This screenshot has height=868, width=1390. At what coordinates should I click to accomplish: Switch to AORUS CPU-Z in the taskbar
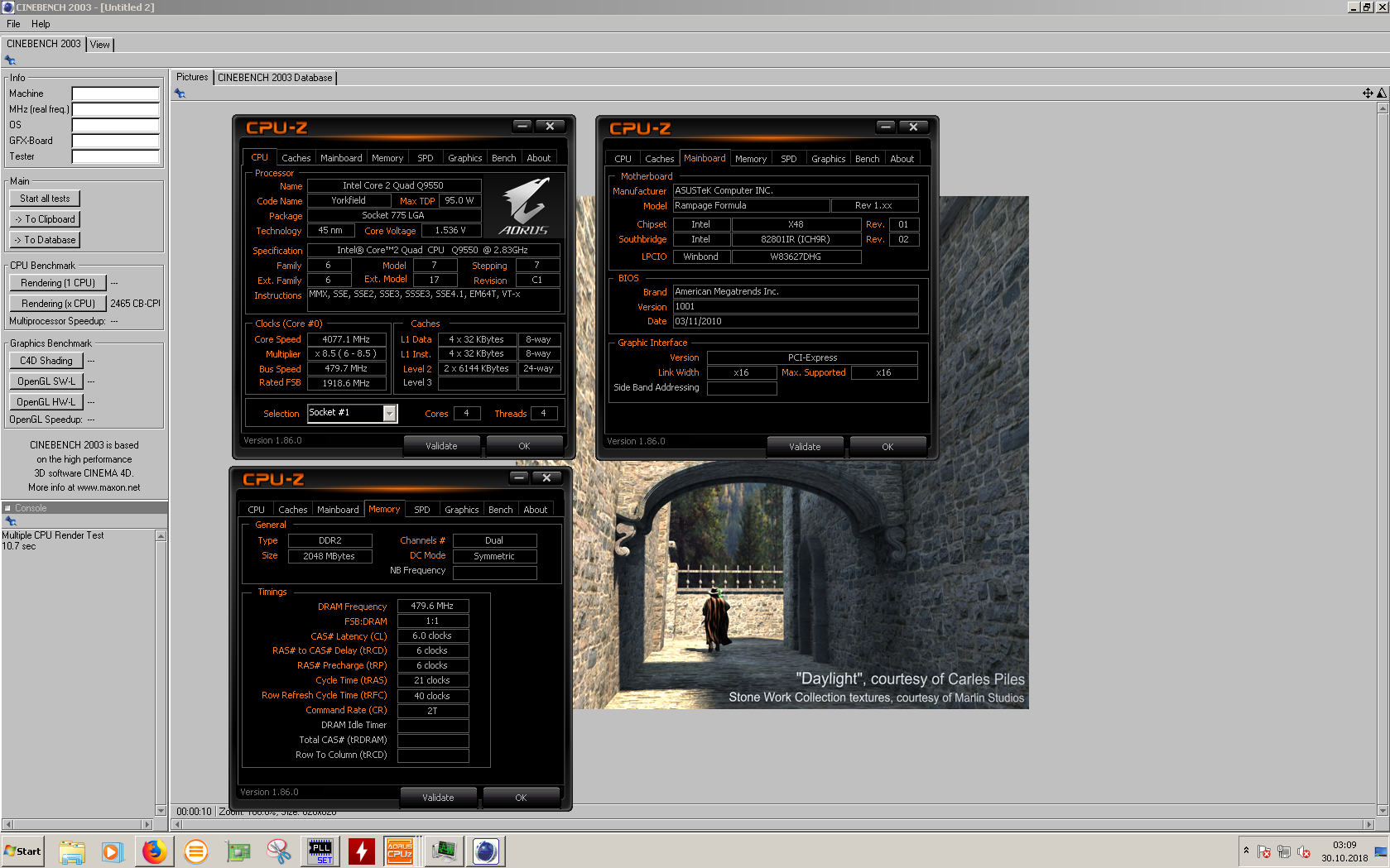[401, 851]
